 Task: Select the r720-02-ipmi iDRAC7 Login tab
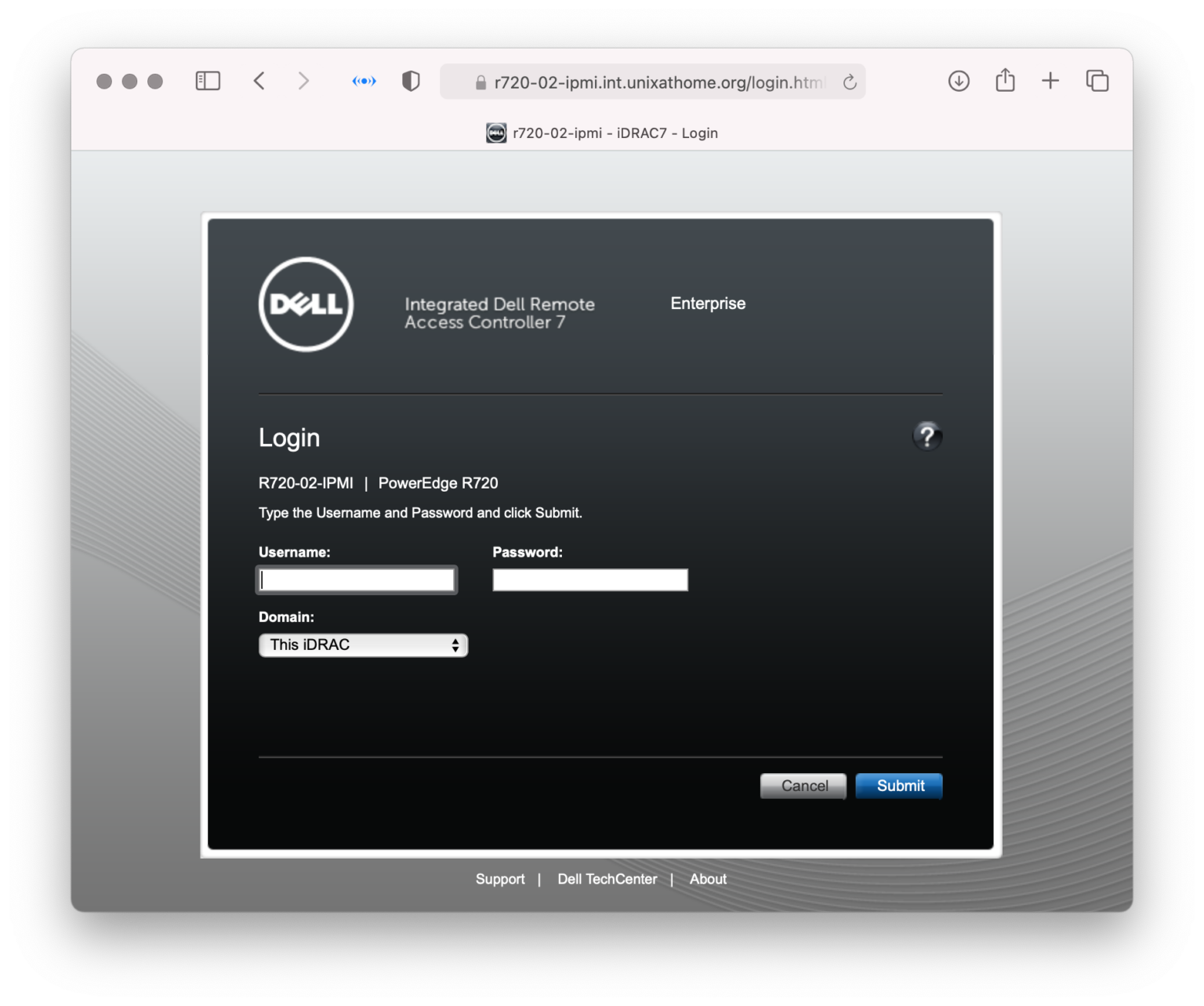click(602, 133)
